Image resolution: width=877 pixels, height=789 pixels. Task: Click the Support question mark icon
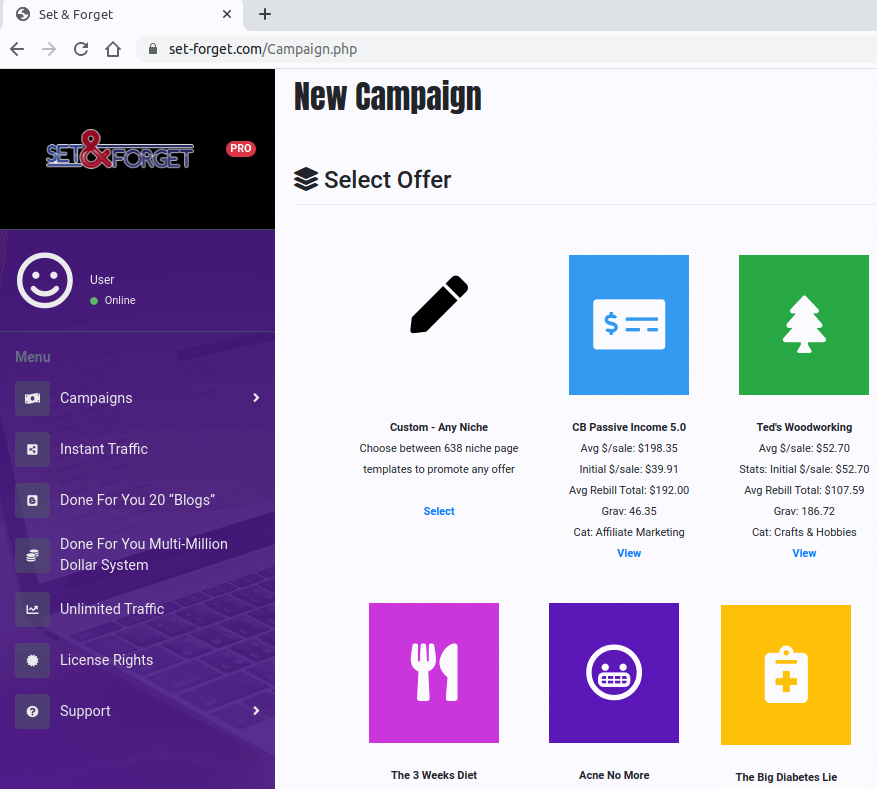coord(32,711)
